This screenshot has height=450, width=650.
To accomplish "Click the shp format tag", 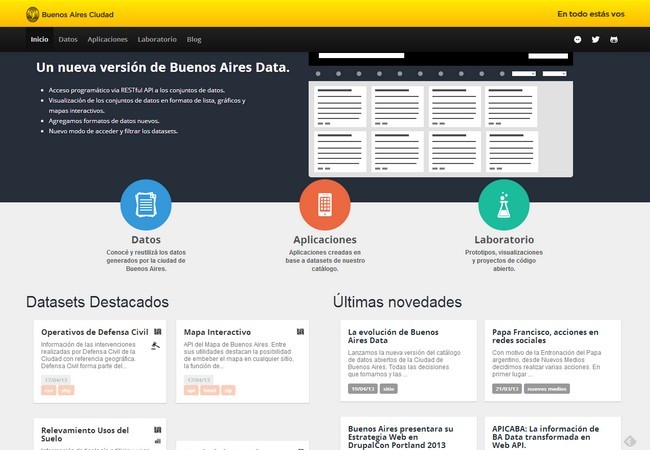I will tap(66, 390).
